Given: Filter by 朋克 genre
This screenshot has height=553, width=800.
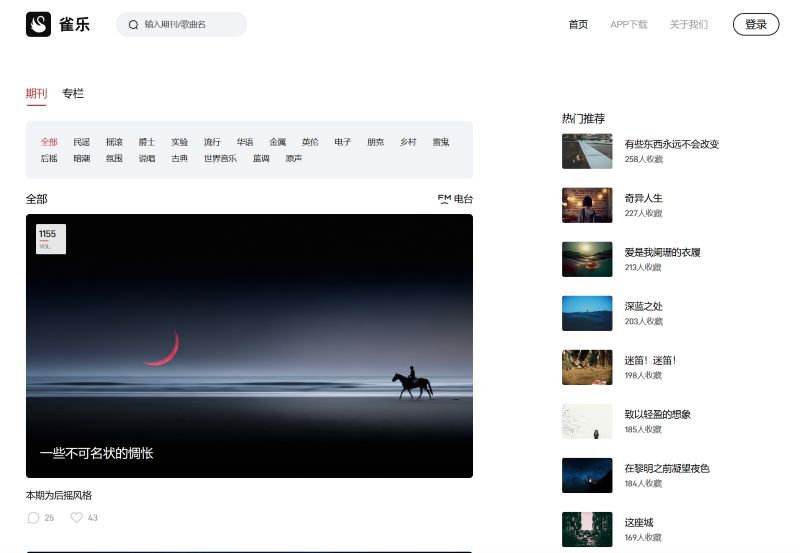Looking at the screenshot, I should click(x=376, y=142).
